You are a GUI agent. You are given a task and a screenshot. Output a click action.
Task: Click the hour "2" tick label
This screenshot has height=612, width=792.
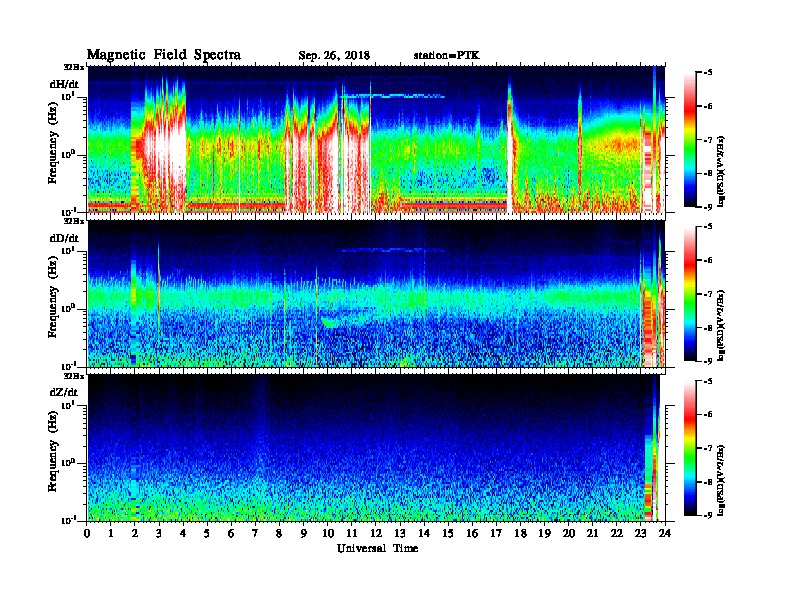click(x=135, y=533)
